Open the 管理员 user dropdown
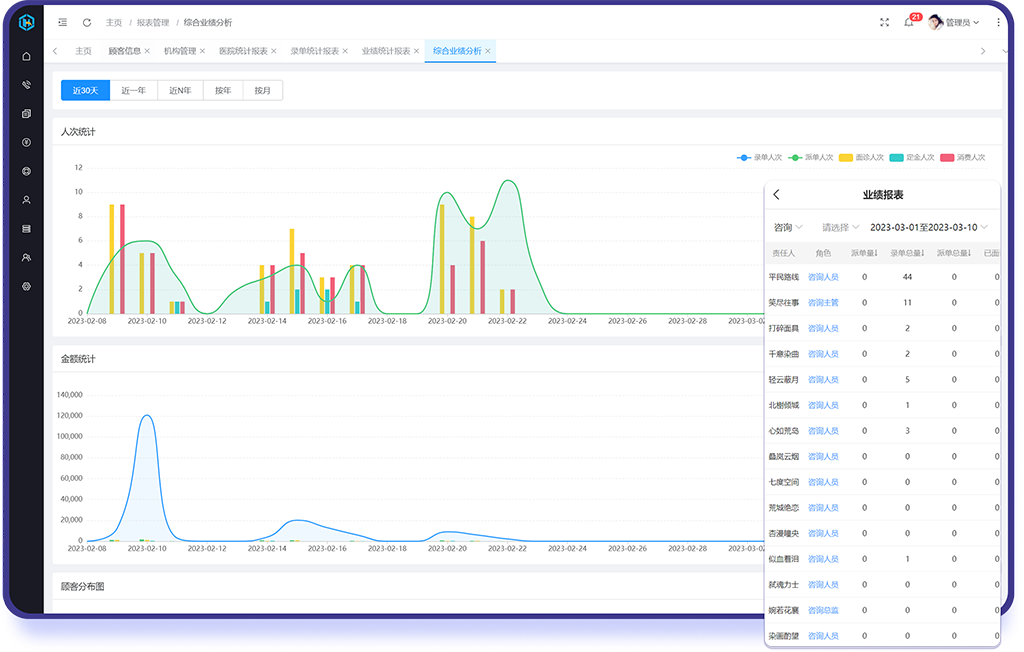 pos(962,22)
